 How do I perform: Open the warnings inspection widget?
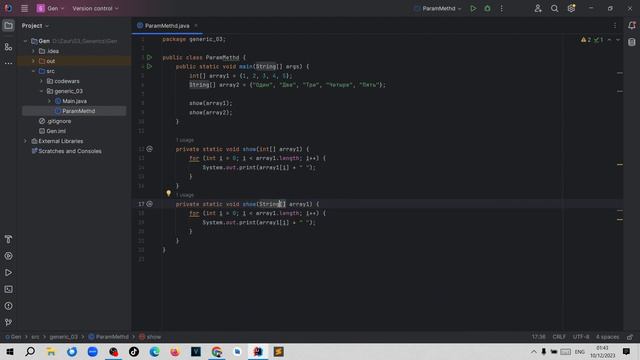(592, 40)
